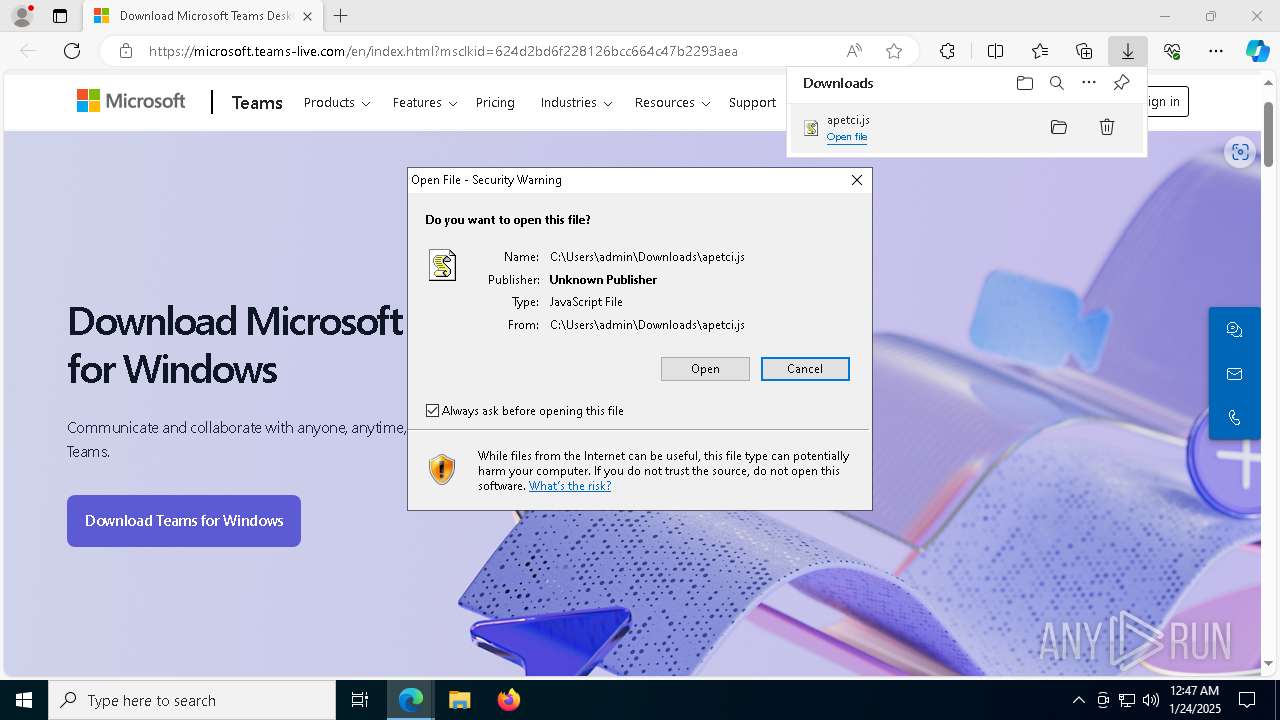Screen dimensions: 1280x720
Task: Close the Open File Security Warning dialog
Action: click(856, 180)
